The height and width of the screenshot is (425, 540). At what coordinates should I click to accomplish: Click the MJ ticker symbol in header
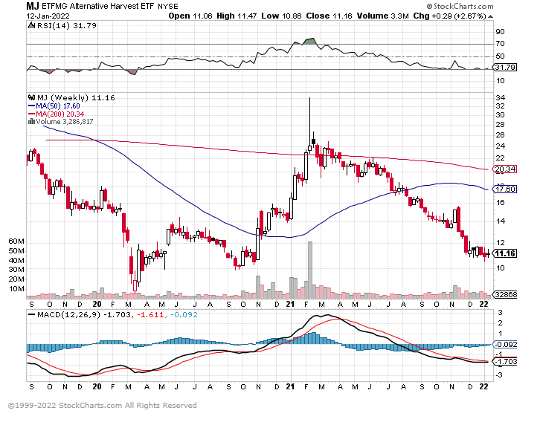[x=33, y=6]
